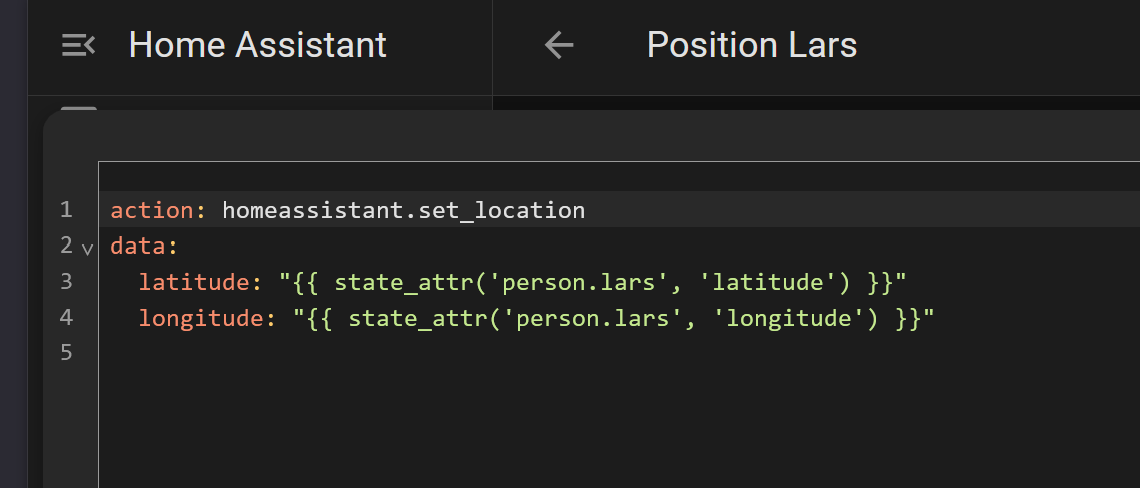The image size is (1140, 488).
Task: Click the homeassistant.set_location value
Action: click(x=403, y=210)
